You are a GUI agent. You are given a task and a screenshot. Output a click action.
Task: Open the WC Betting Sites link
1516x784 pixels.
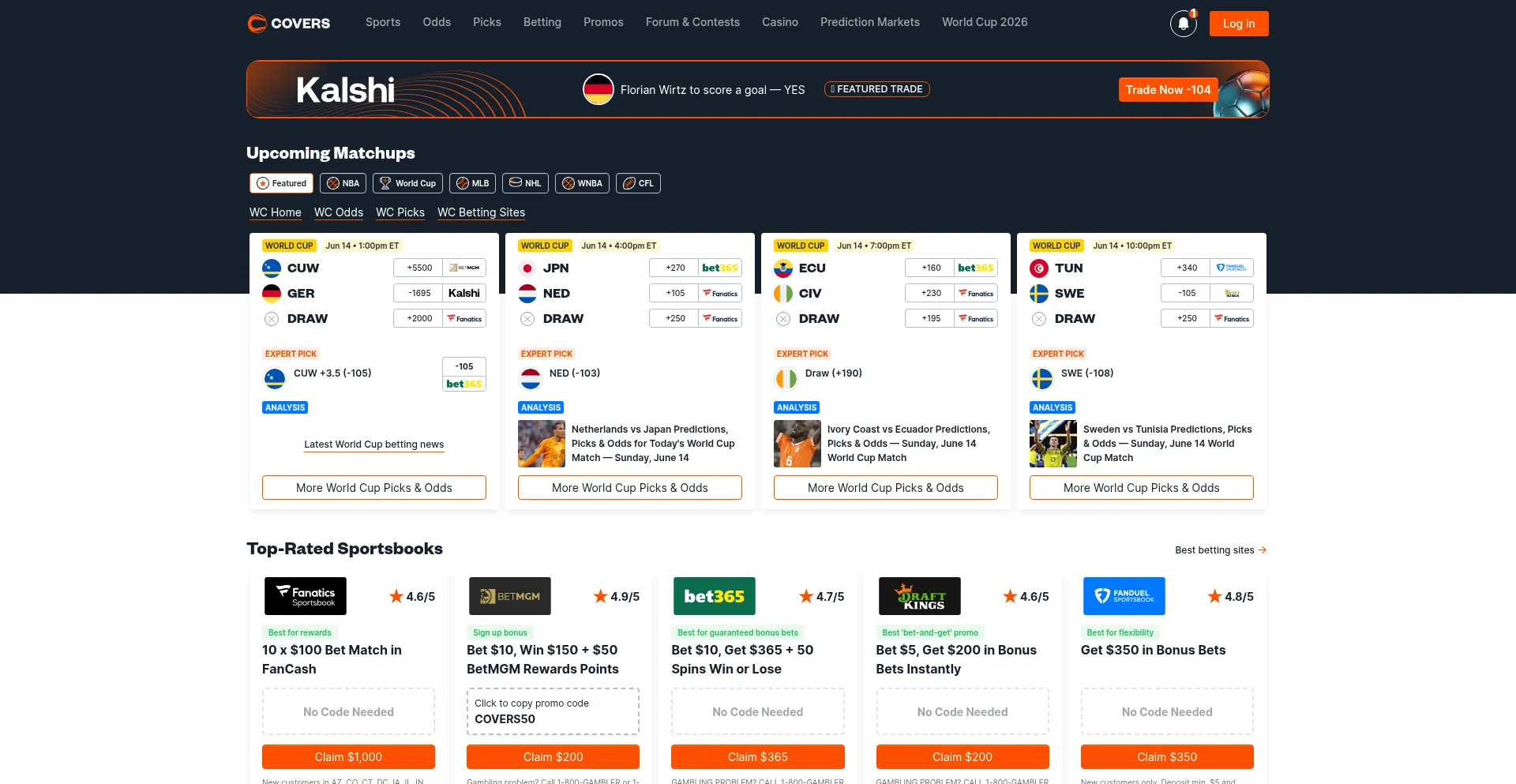(481, 212)
